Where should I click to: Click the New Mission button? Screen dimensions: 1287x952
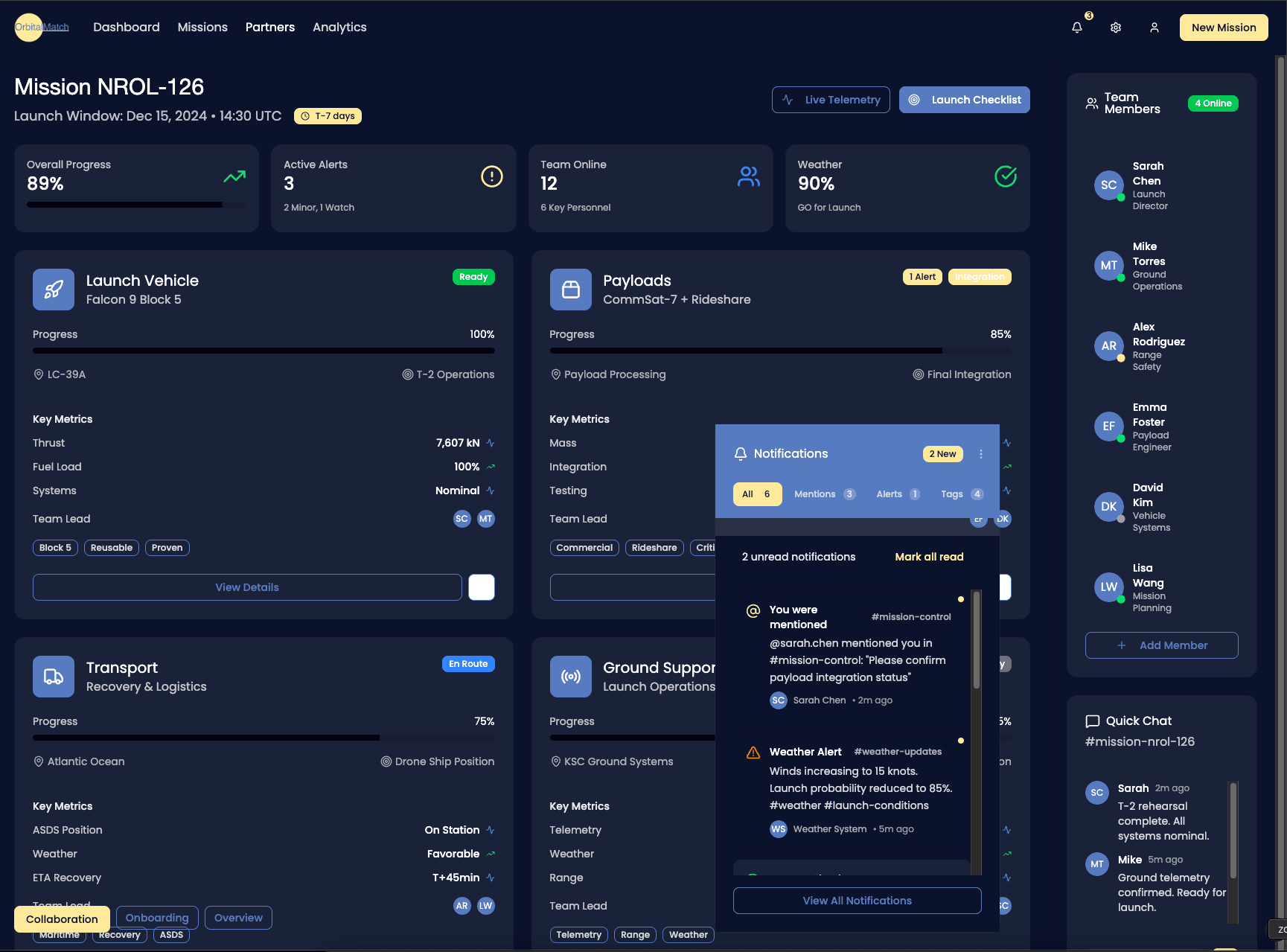click(x=1223, y=27)
